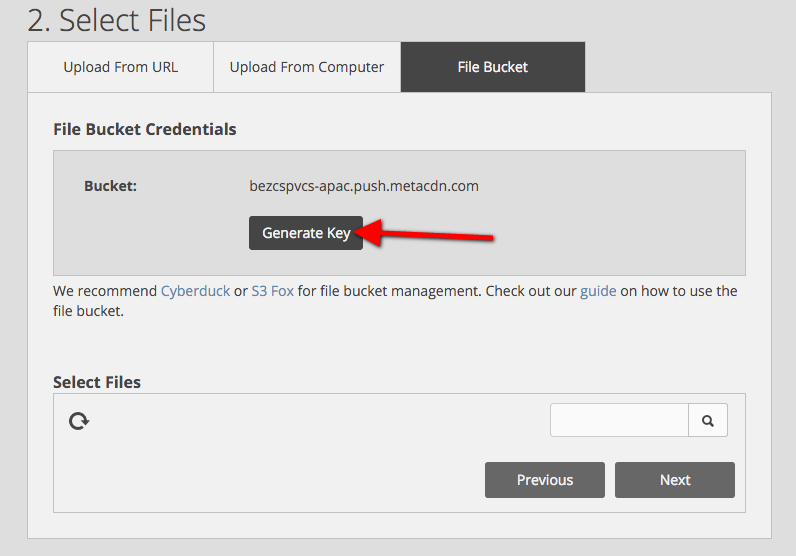Click the refresh file list icon

(x=79, y=421)
